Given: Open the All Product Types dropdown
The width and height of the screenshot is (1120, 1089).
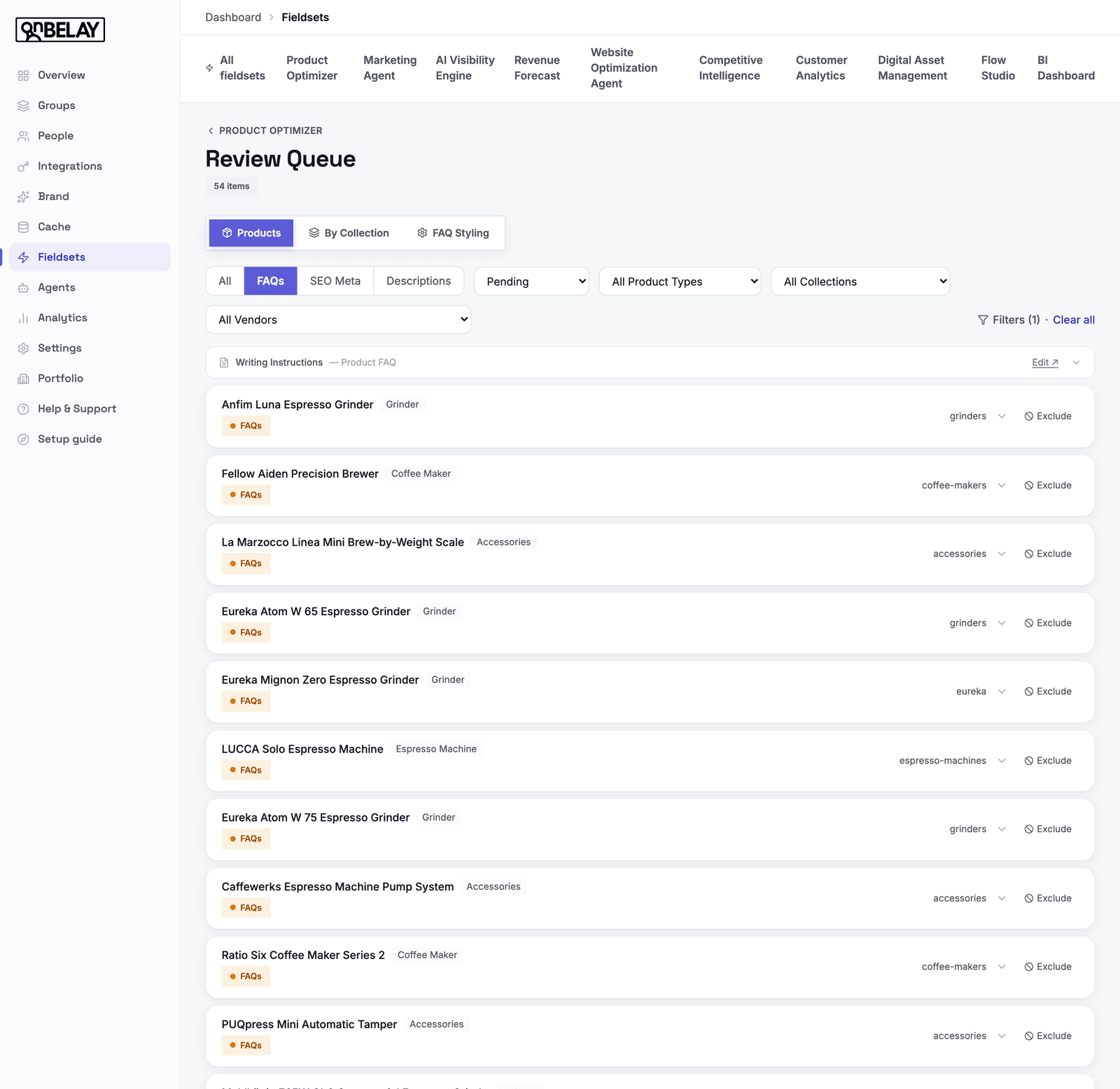Looking at the screenshot, I should [680, 281].
